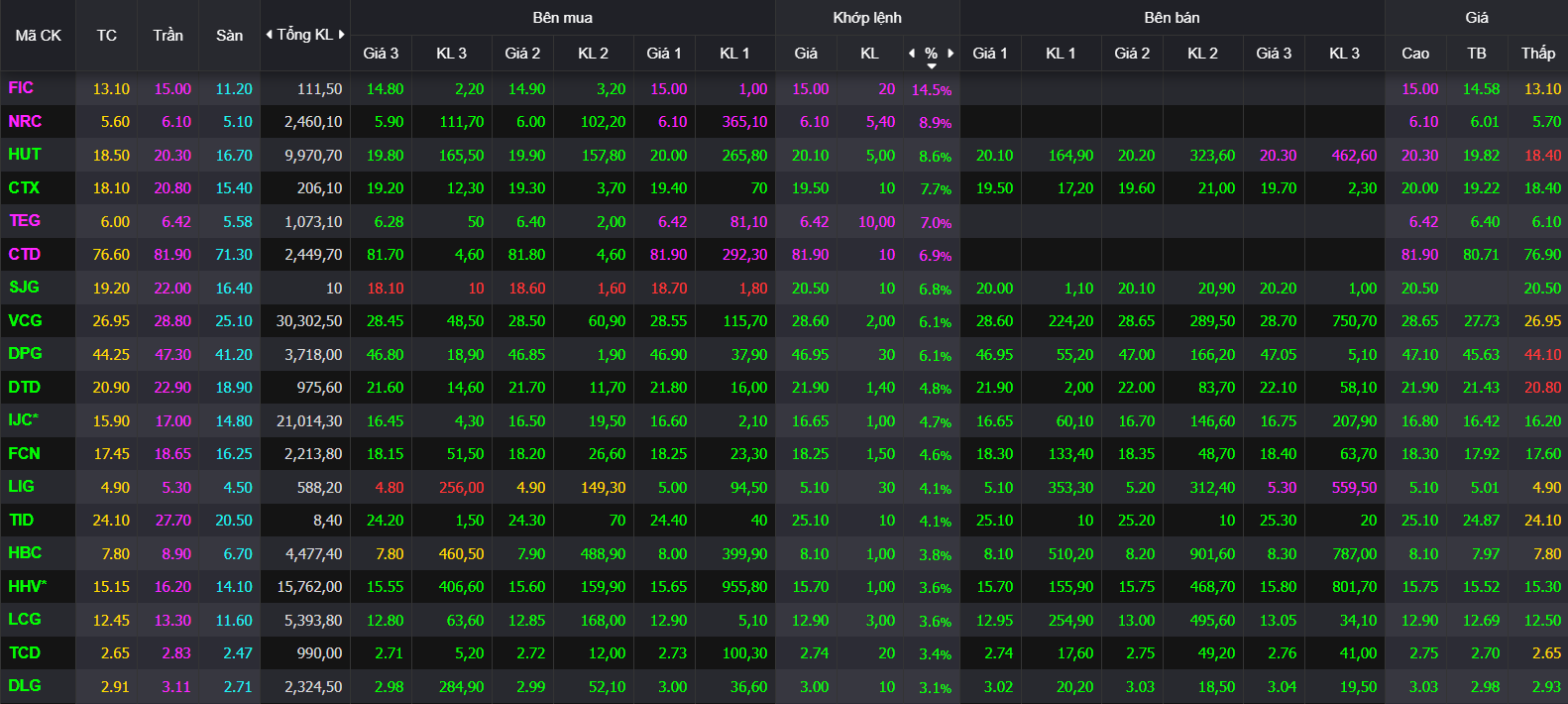
Task: Click the Sàn column header
Action: coord(230,36)
